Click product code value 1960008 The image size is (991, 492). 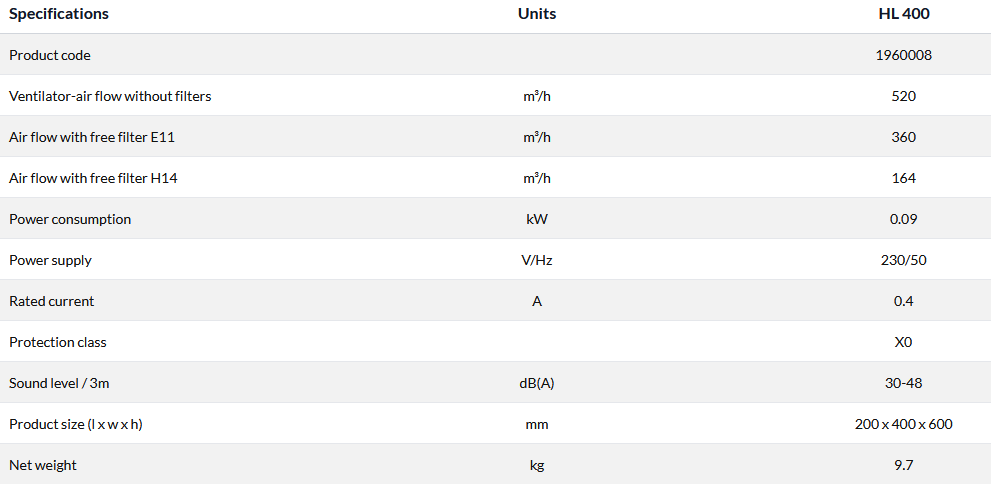click(903, 55)
